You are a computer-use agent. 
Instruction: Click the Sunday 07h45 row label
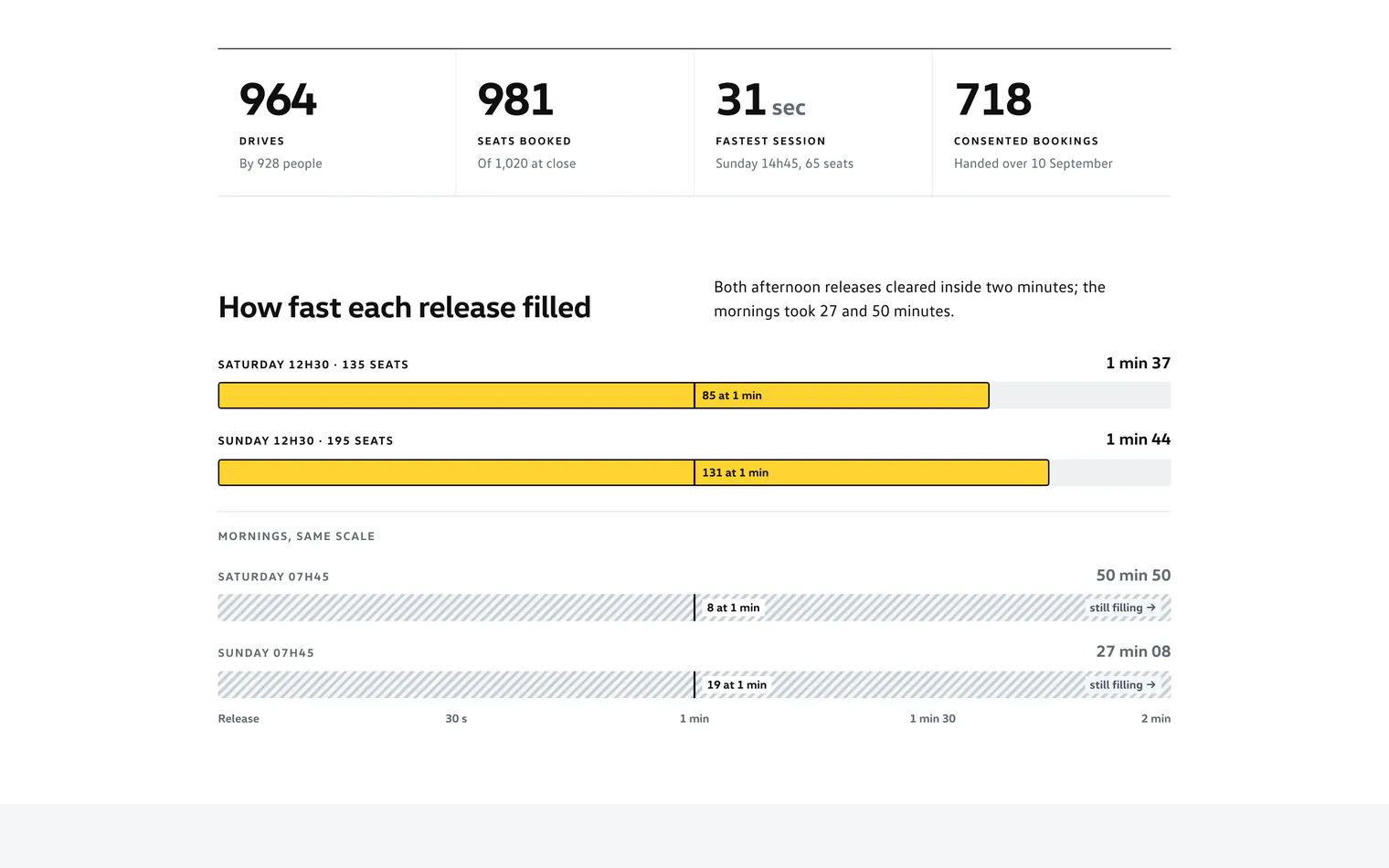(x=266, y=653)
